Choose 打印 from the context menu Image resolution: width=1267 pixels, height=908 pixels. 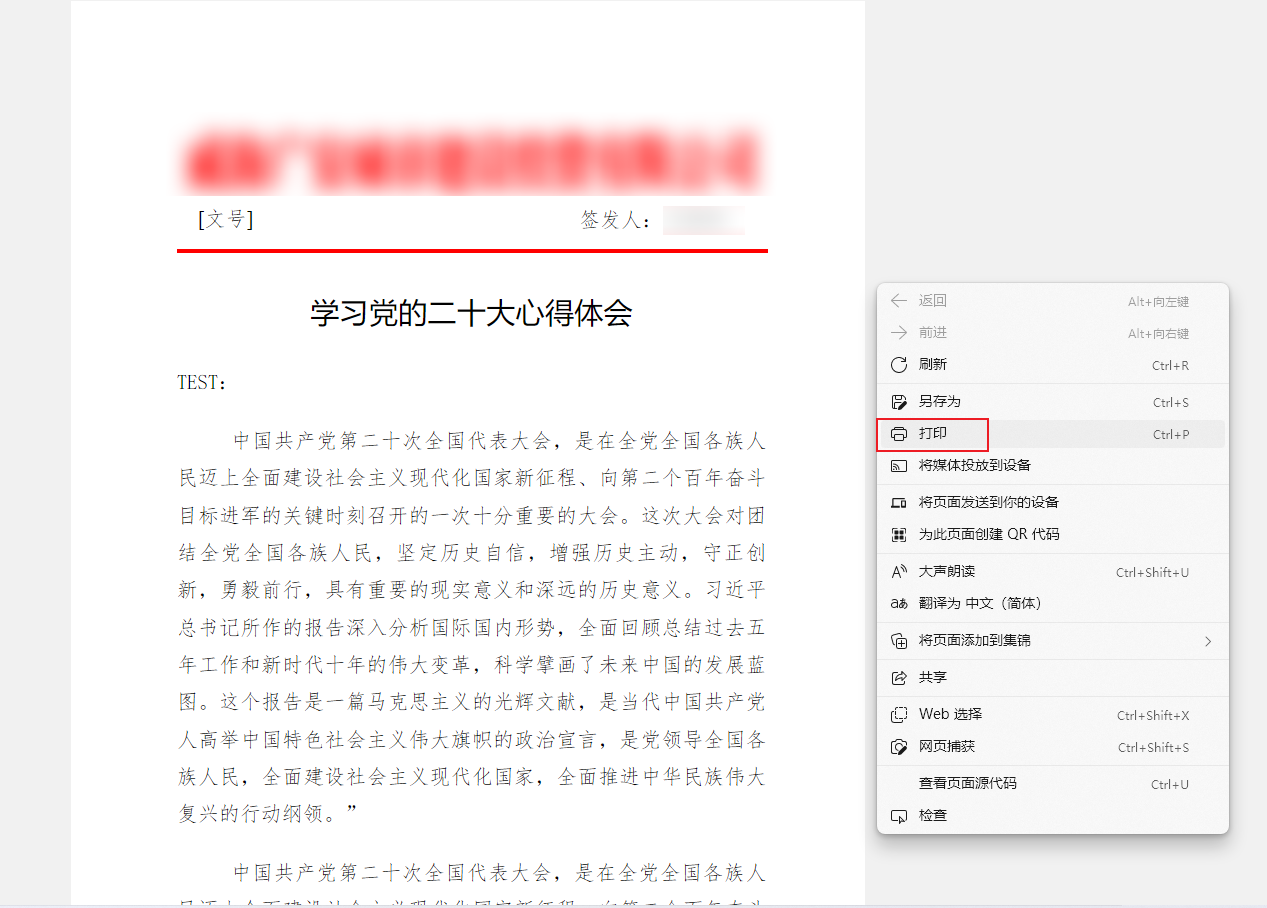click(x=933, y=434)
